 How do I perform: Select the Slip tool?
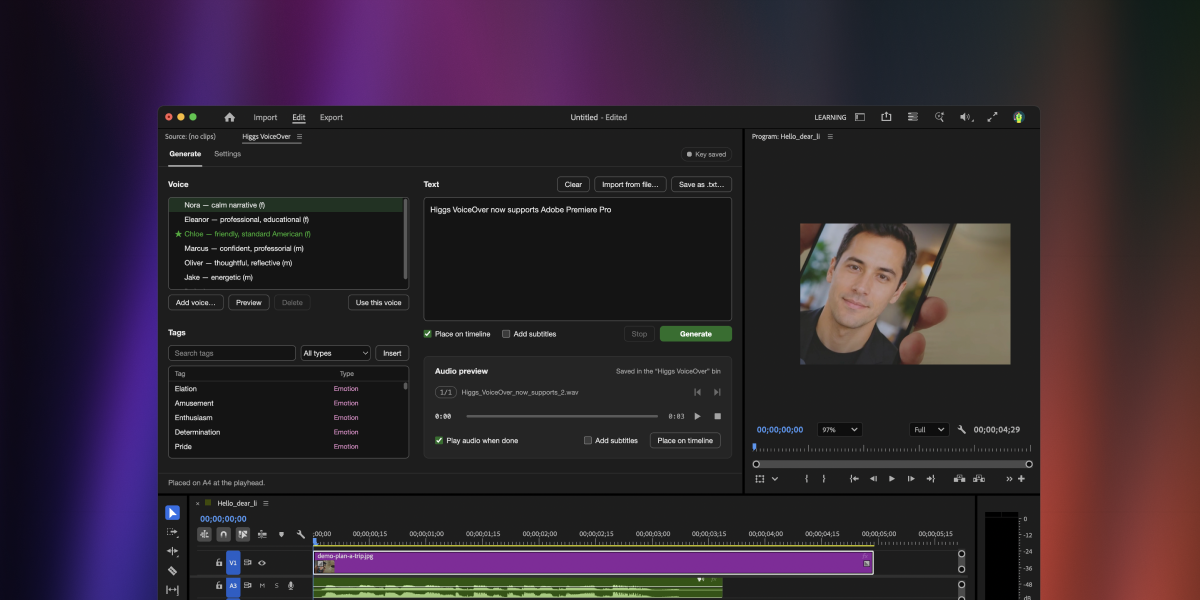coord(172,590)
